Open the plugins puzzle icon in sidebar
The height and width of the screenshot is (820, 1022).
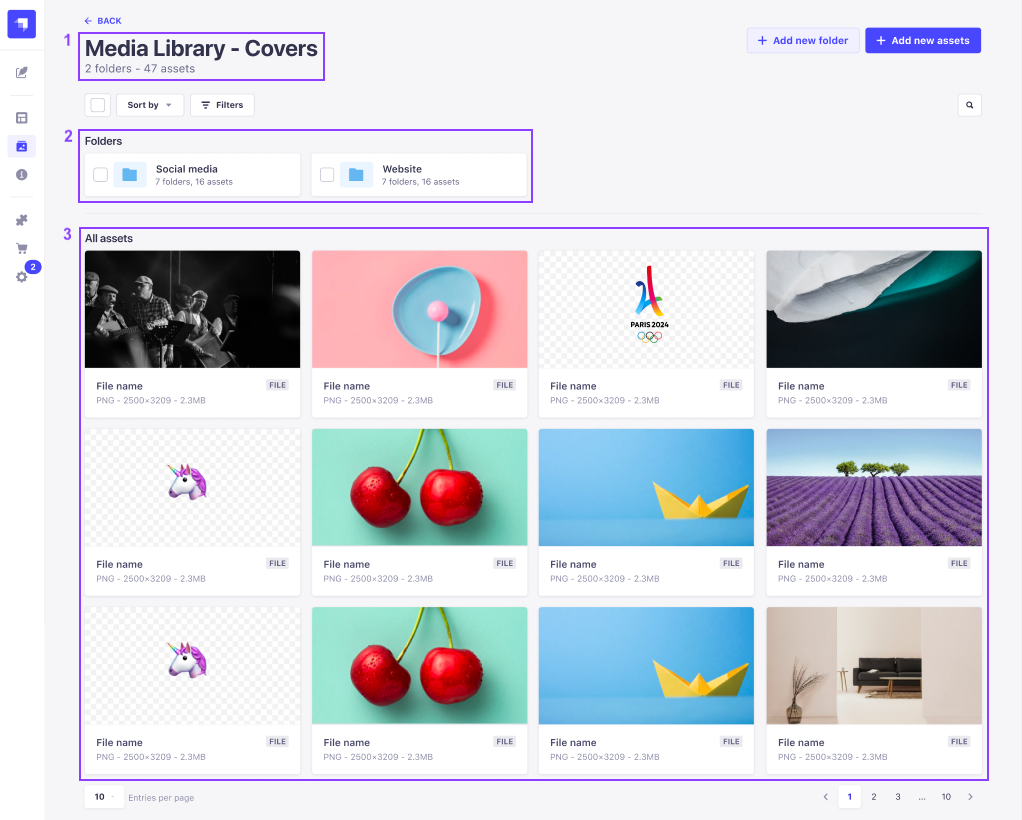click(21, 219)
